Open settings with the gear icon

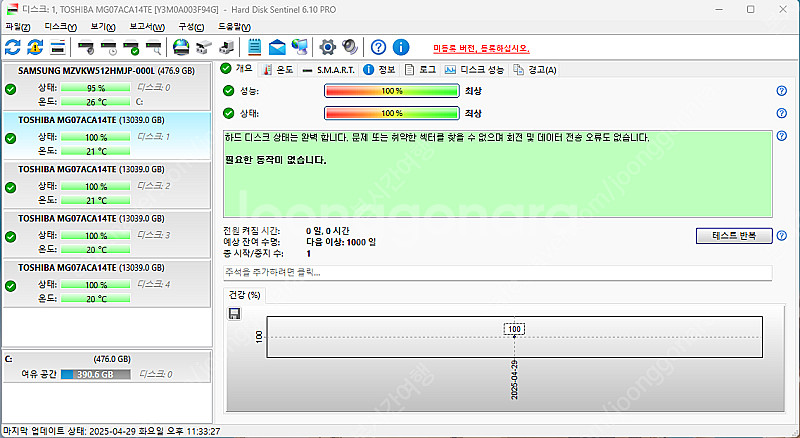click(x=327, y=47)
